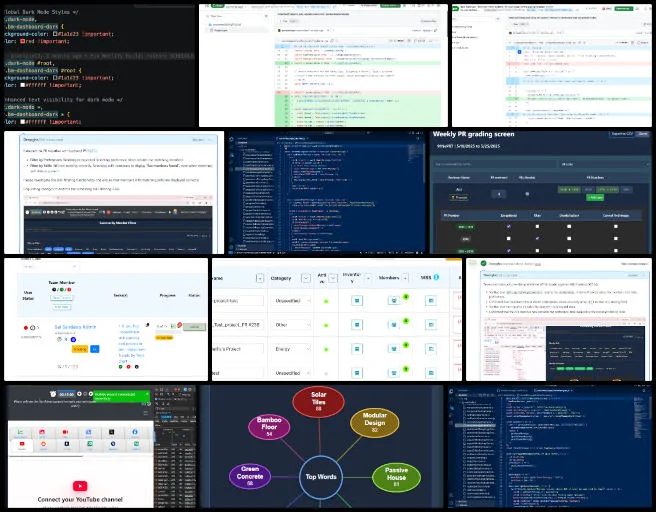Click the green Add new button
Image resolution: width=656 pixels, height=512 pixels.
[594, 197]
